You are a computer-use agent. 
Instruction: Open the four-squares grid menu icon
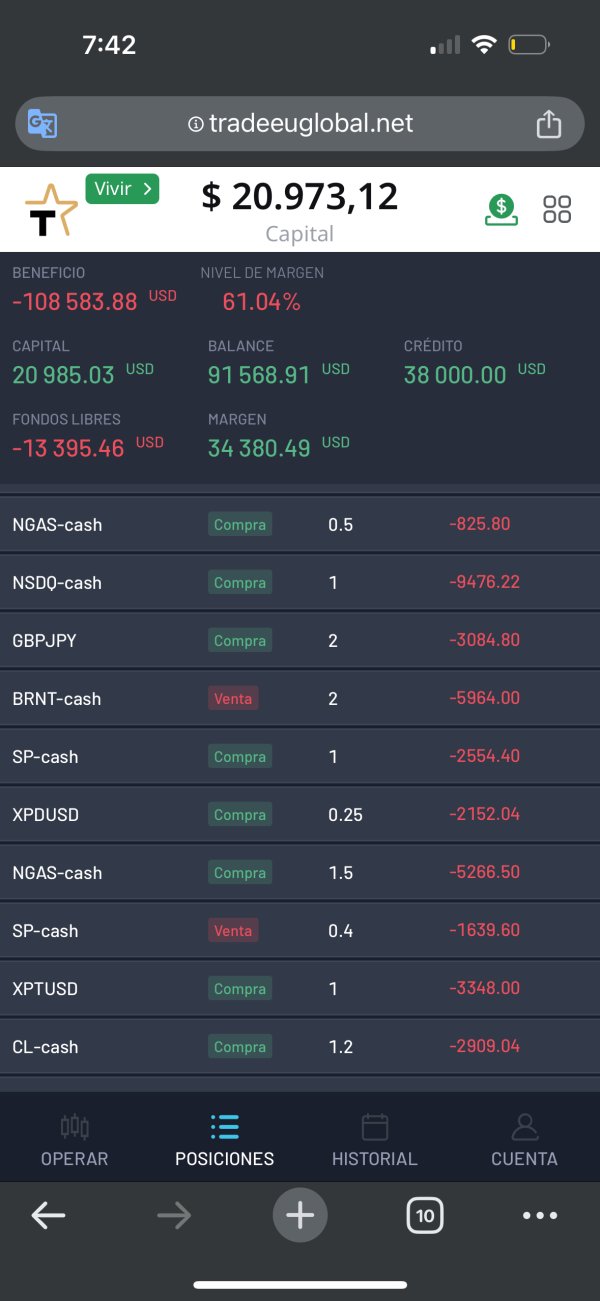pos(557,210)
